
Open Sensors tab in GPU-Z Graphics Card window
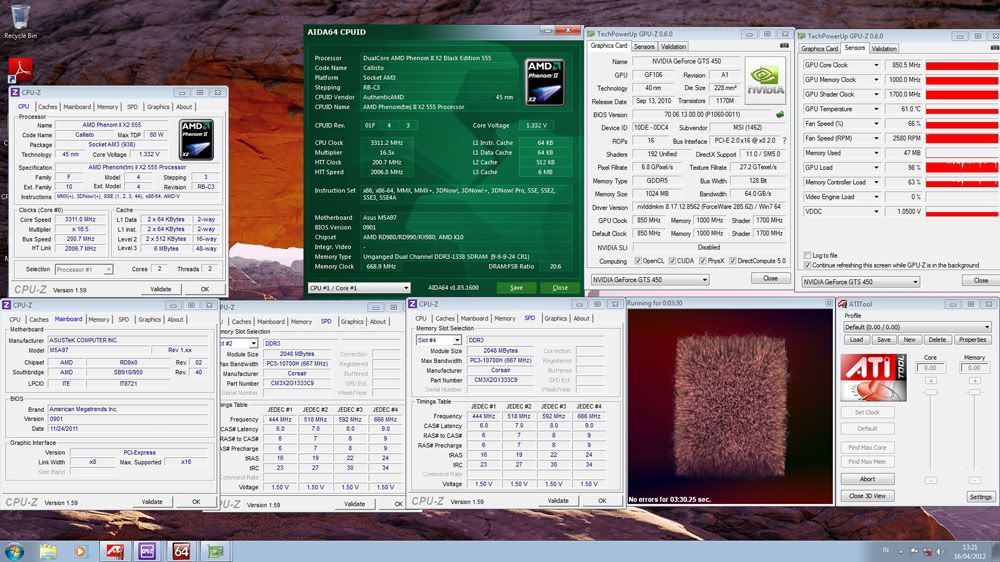click(644, 47)
